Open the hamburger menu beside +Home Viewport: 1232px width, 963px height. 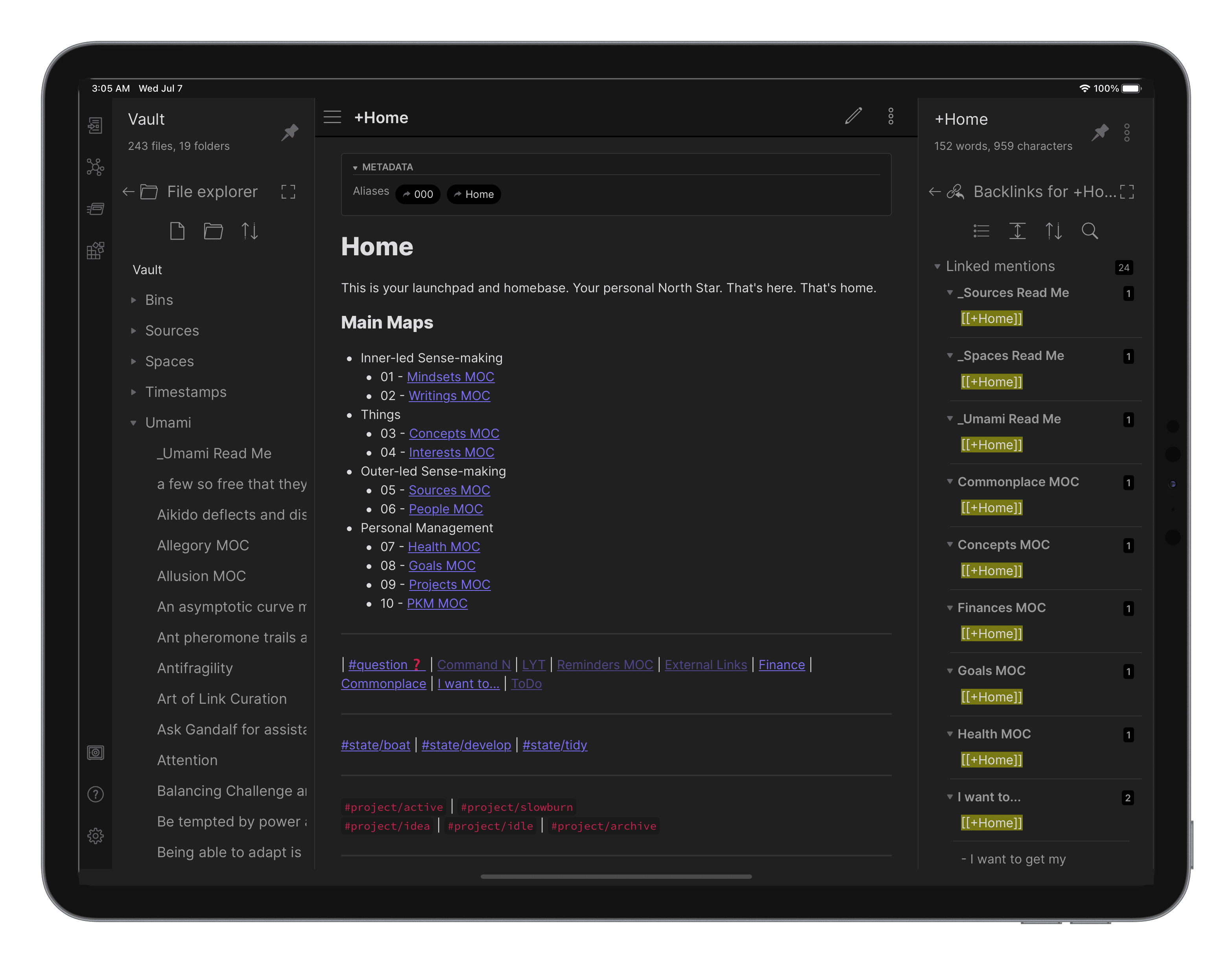pos(332,117)
